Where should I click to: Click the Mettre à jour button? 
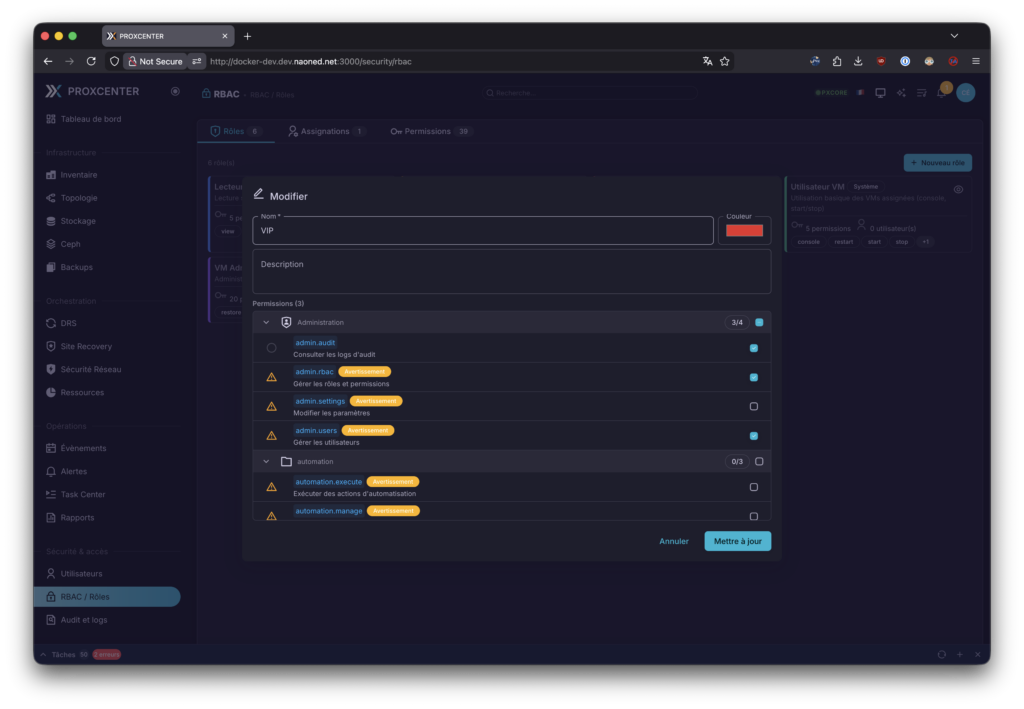(737, 541)
